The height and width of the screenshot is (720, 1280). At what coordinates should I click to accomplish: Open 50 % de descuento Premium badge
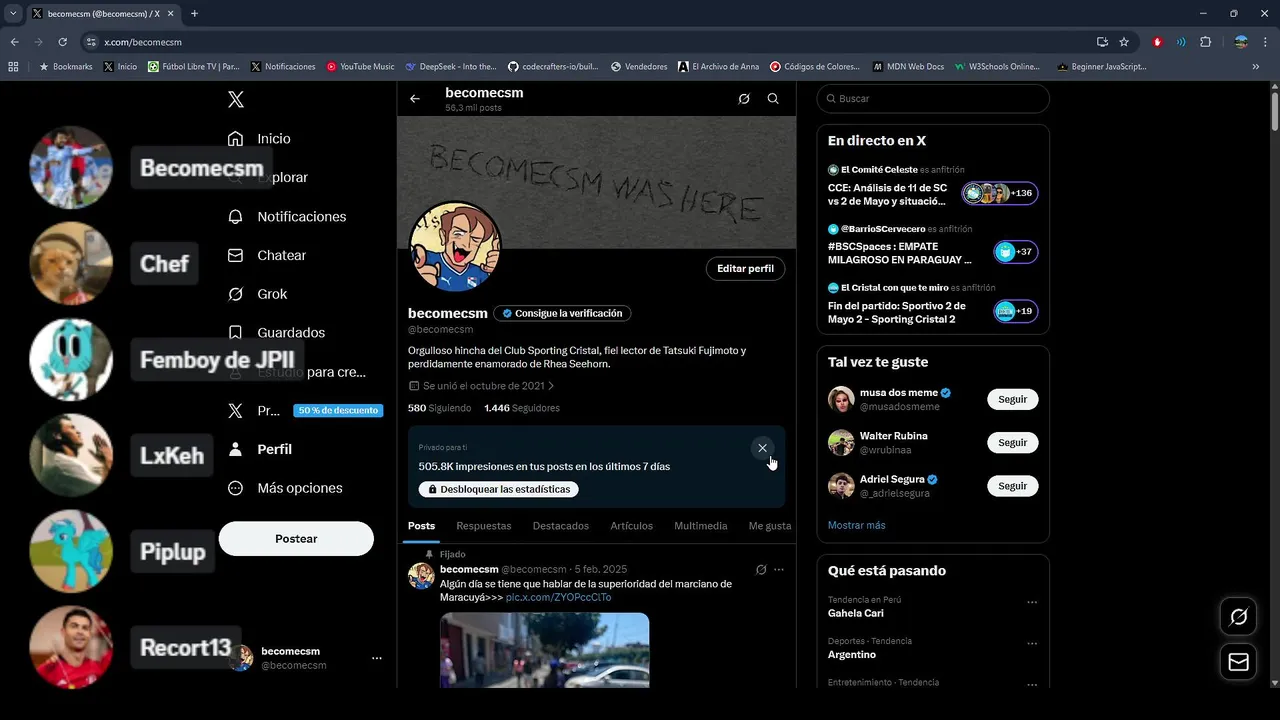click(x=338, y=411)
